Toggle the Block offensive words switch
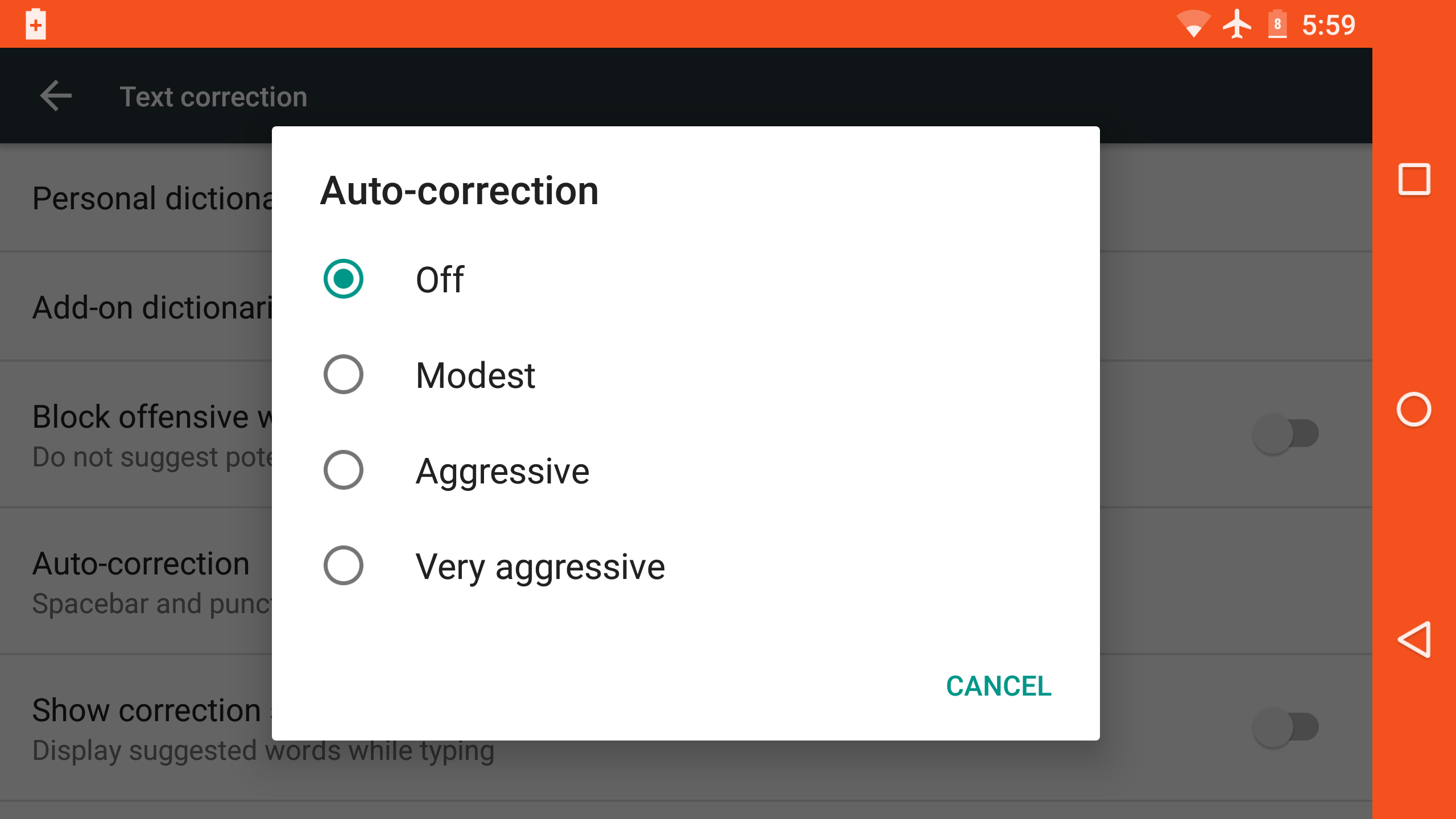The height and width of the screenshot is (819, 1456). point(1285,433)
